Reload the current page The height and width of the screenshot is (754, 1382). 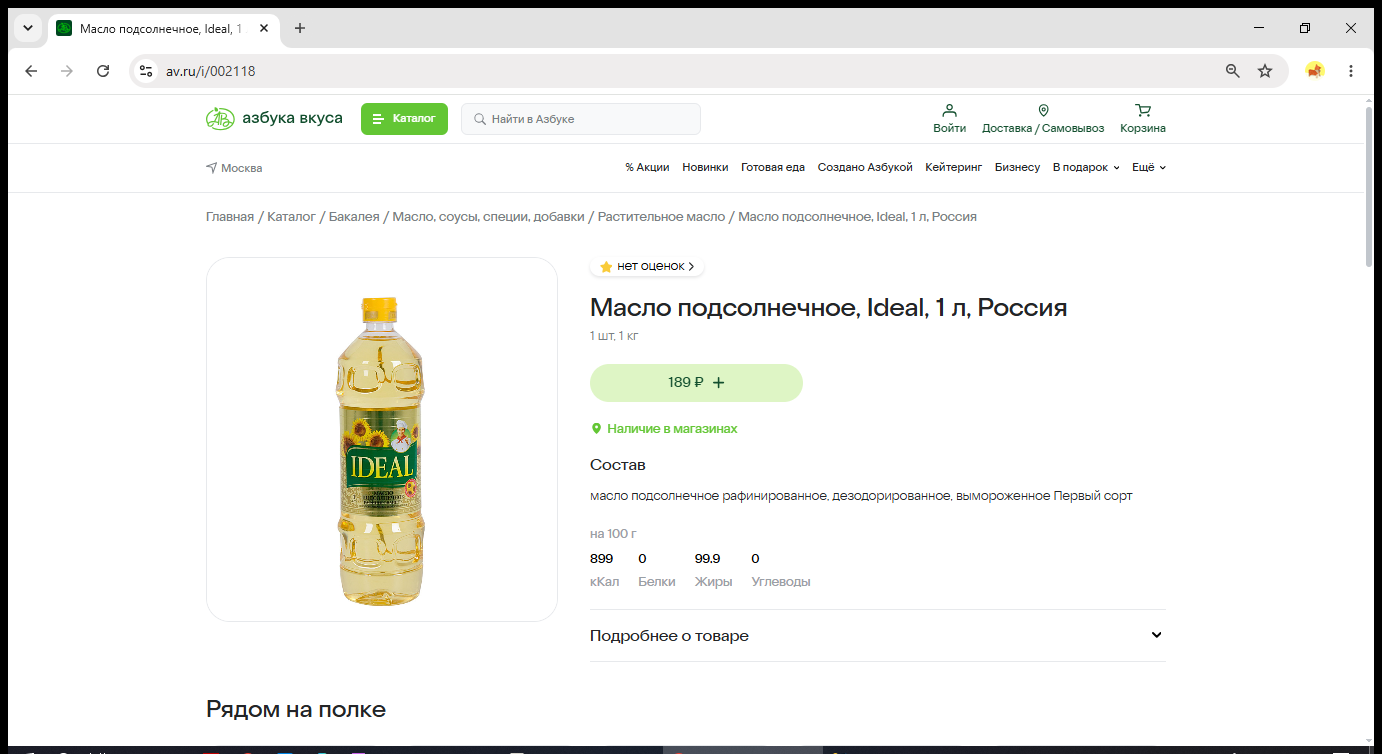coord(103,71)
